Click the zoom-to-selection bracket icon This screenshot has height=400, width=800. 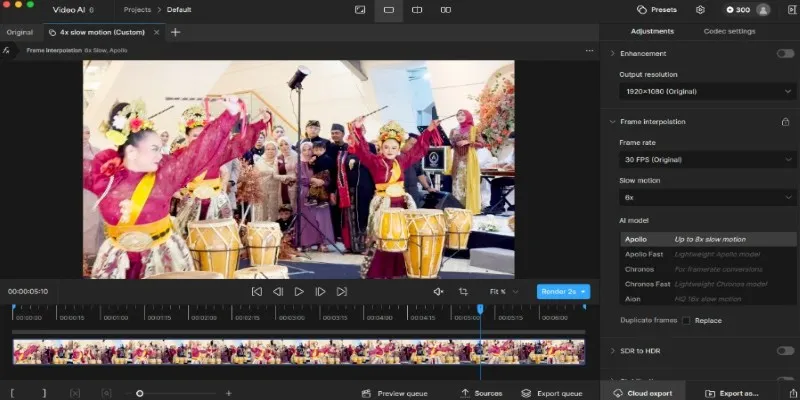[x=106, y=393]
